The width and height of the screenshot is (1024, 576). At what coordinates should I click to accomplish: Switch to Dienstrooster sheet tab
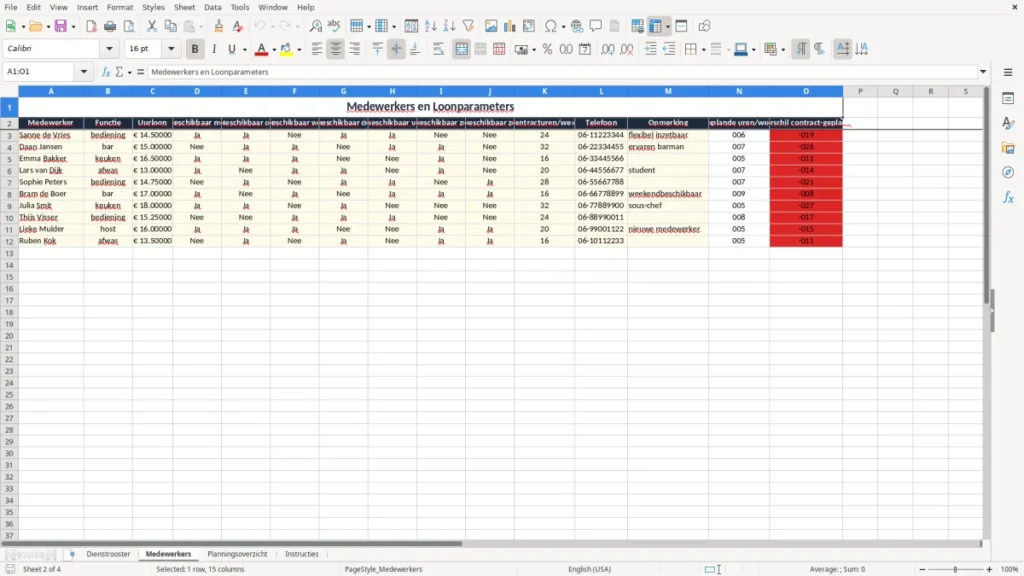[x=108, y=554]
